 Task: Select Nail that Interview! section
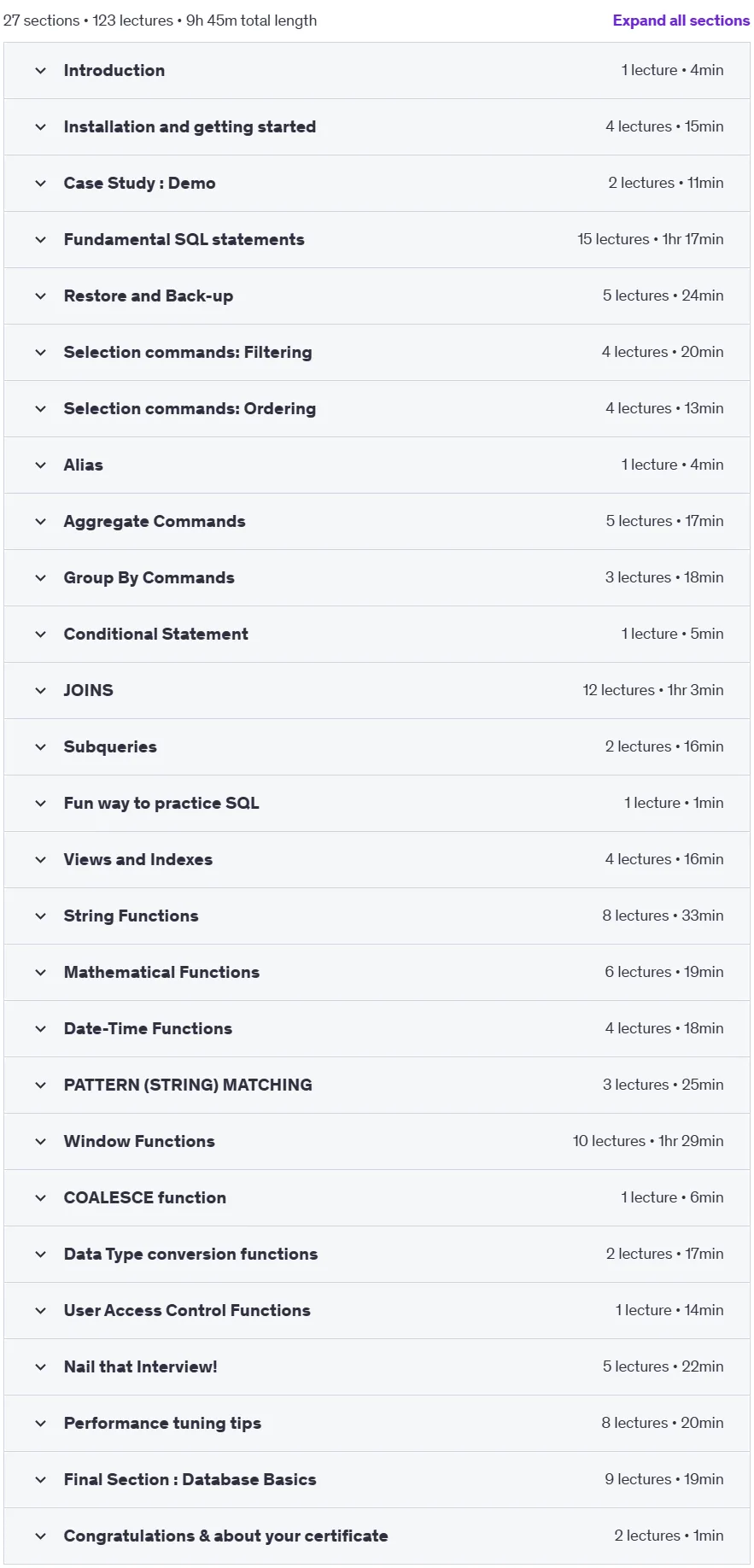tap(377, 1367)
